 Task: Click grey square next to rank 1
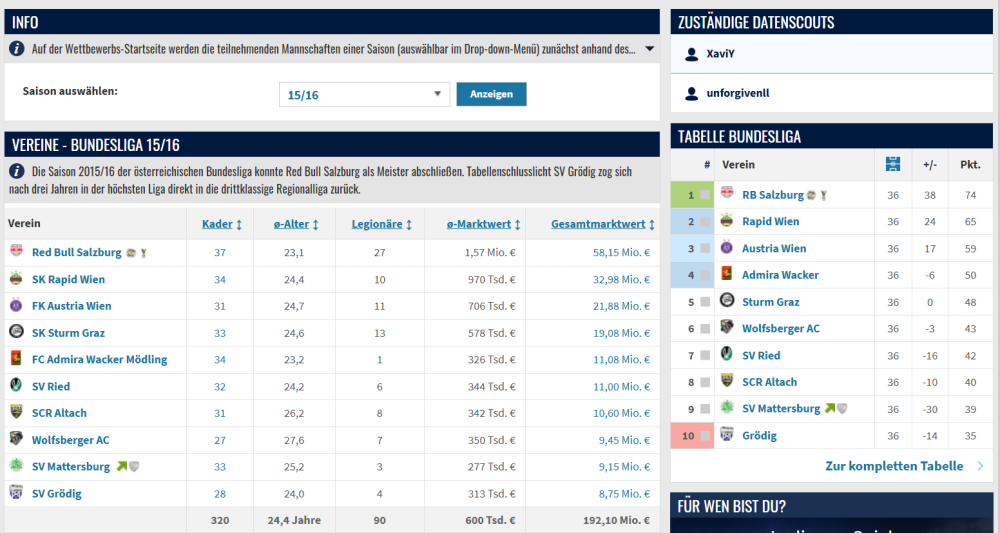coord(705,195)
